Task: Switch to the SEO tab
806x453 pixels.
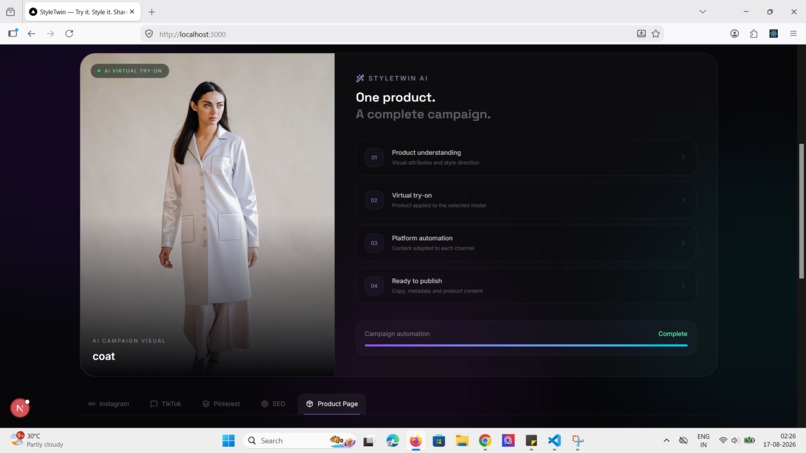Action: [273, 404]
